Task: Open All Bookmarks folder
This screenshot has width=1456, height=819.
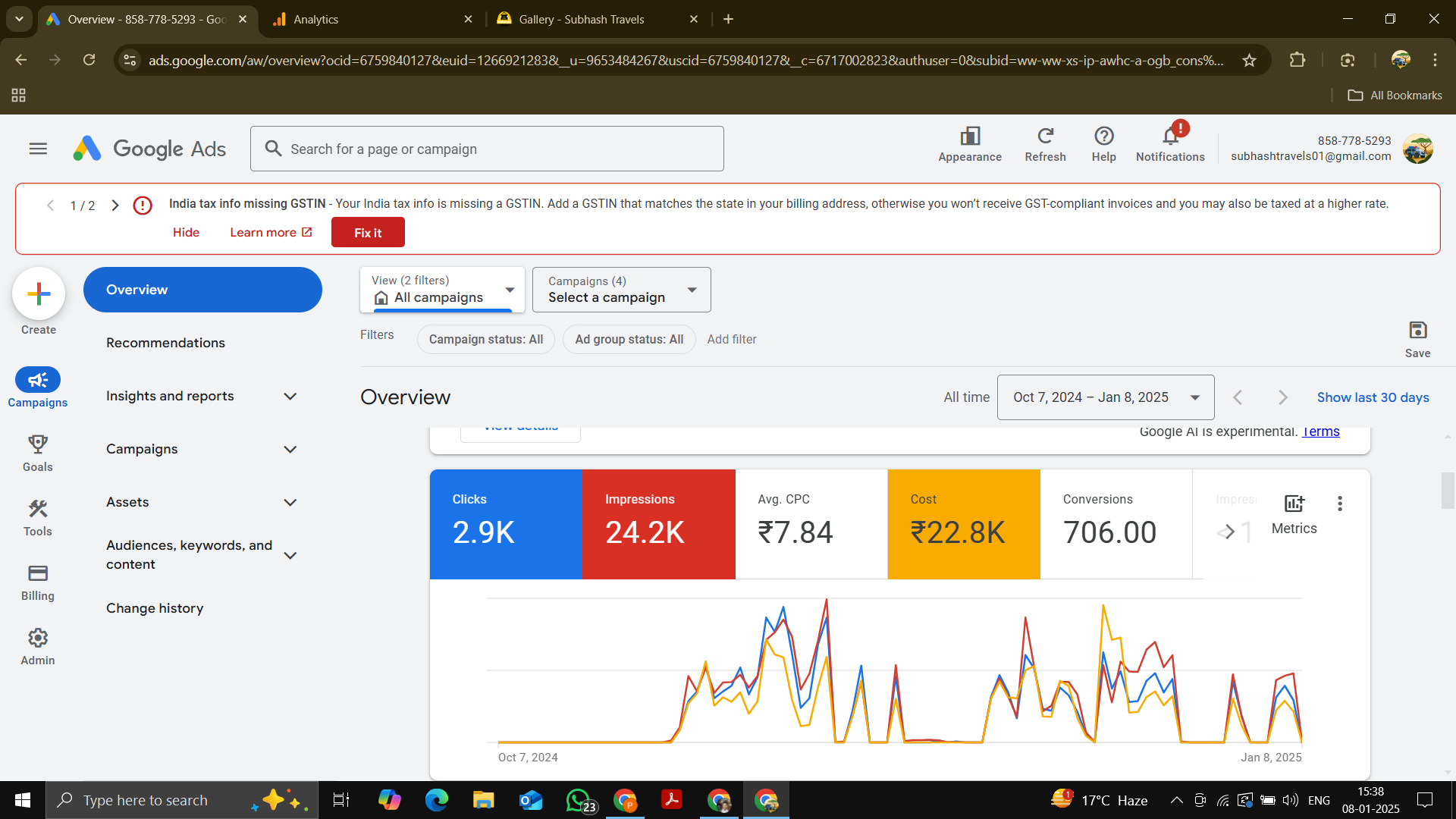Action: 1395,96
